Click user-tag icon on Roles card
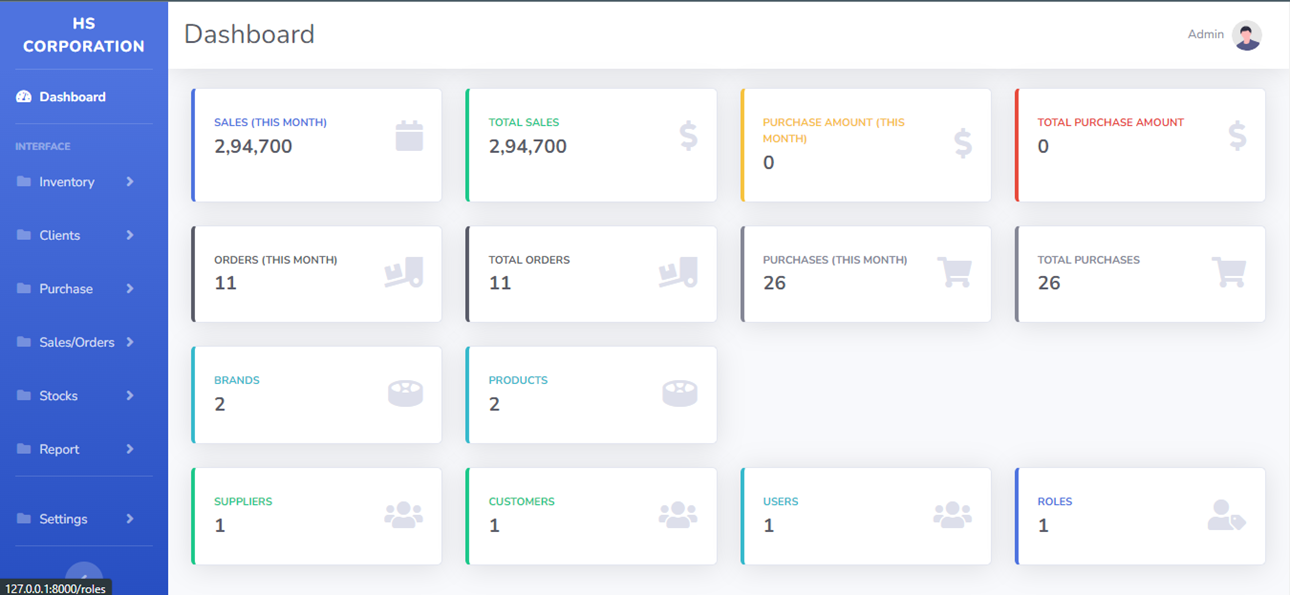 (x=1227, y=515)
